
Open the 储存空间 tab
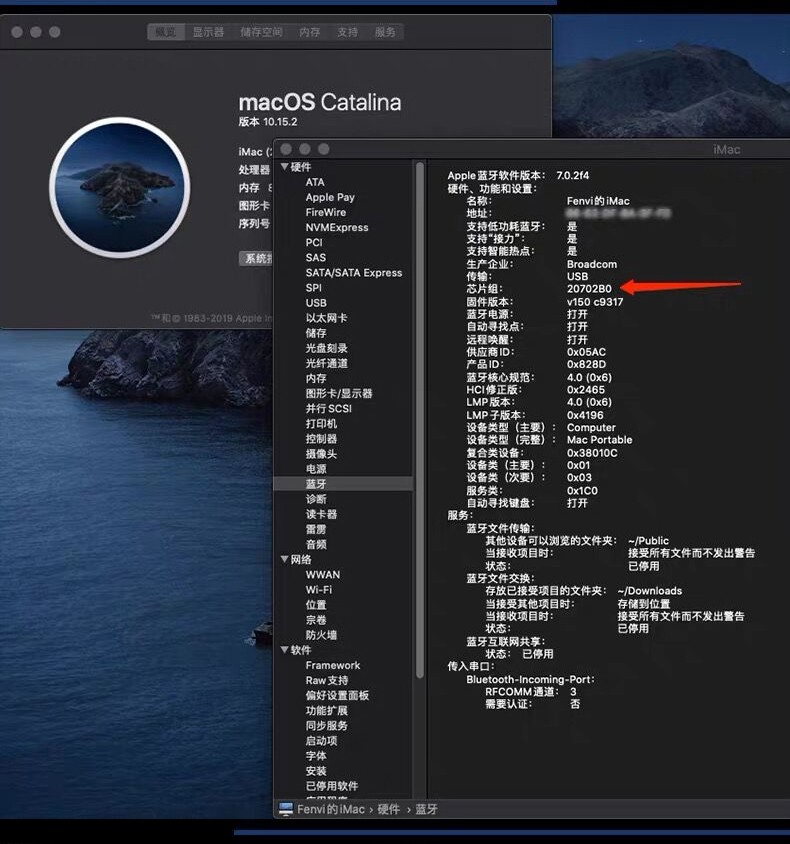[262, 32]
